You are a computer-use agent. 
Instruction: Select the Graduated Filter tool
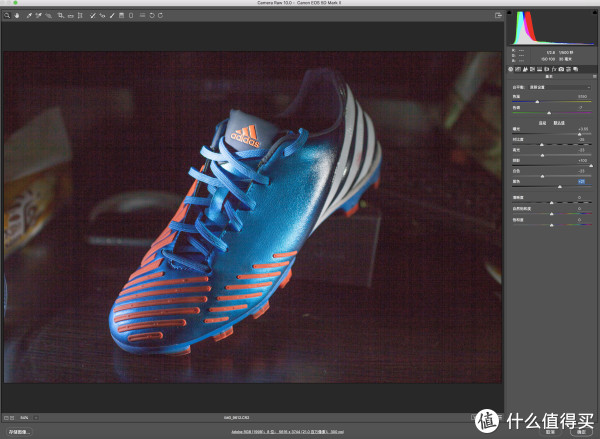[x=122, y=15]
